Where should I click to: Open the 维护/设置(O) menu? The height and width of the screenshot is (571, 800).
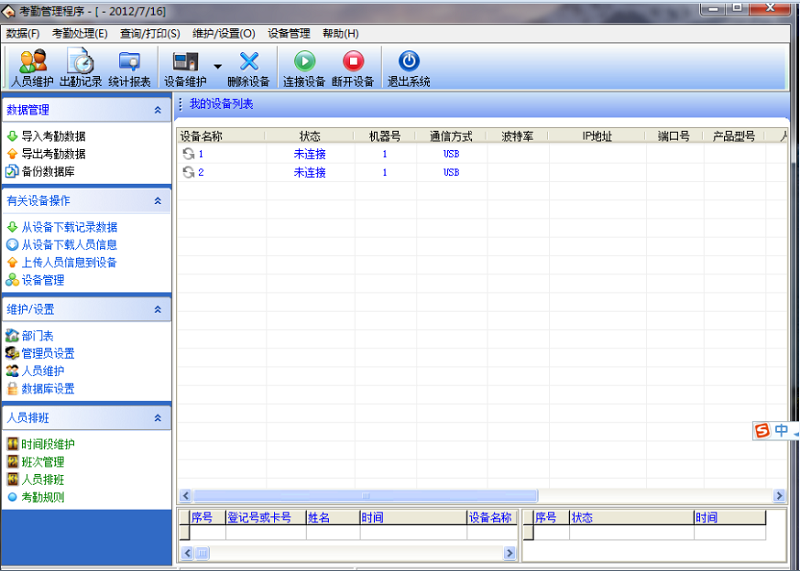pyautogui.click(x=223, y=34)
